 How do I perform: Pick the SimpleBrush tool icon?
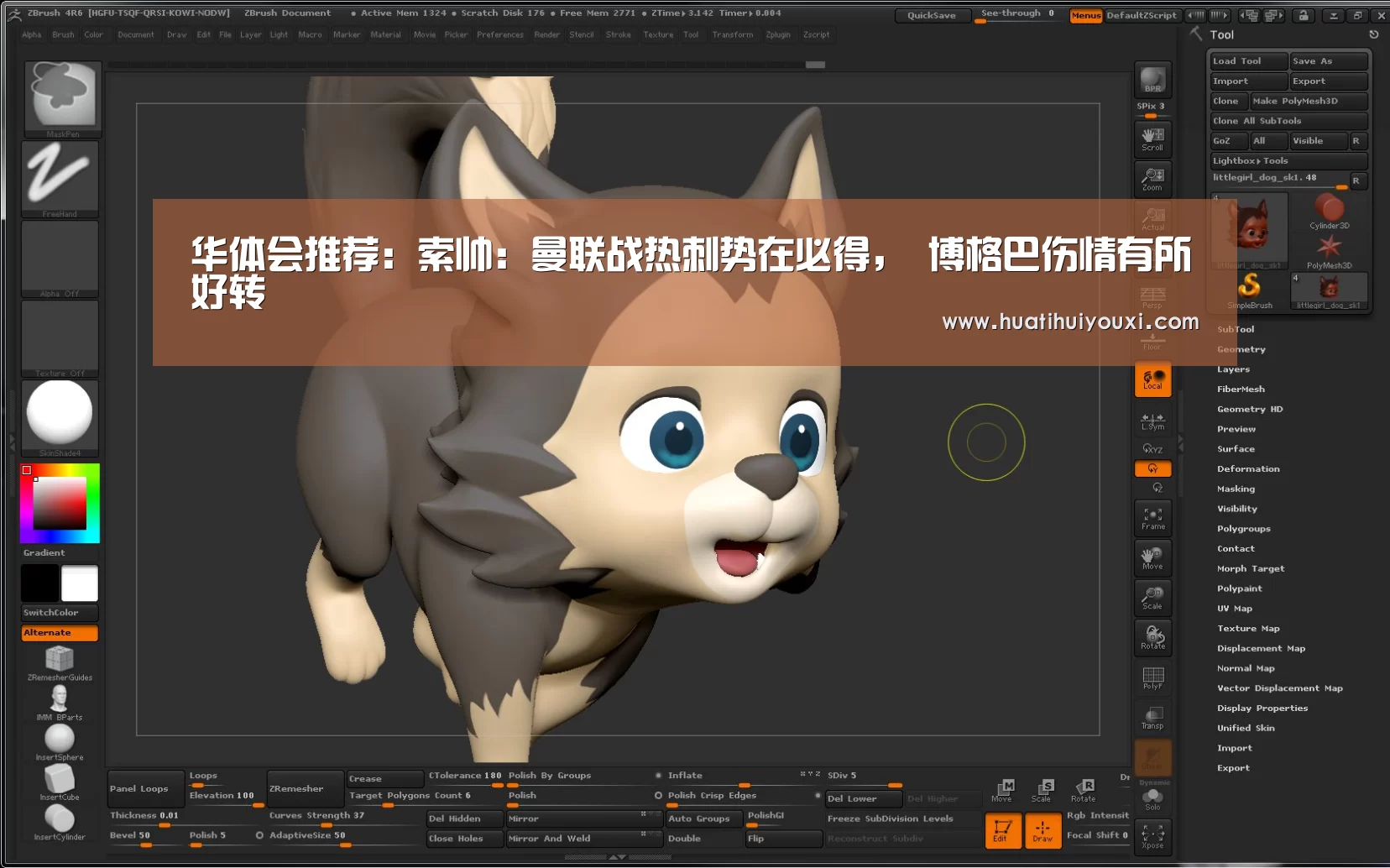(1250, 290)
